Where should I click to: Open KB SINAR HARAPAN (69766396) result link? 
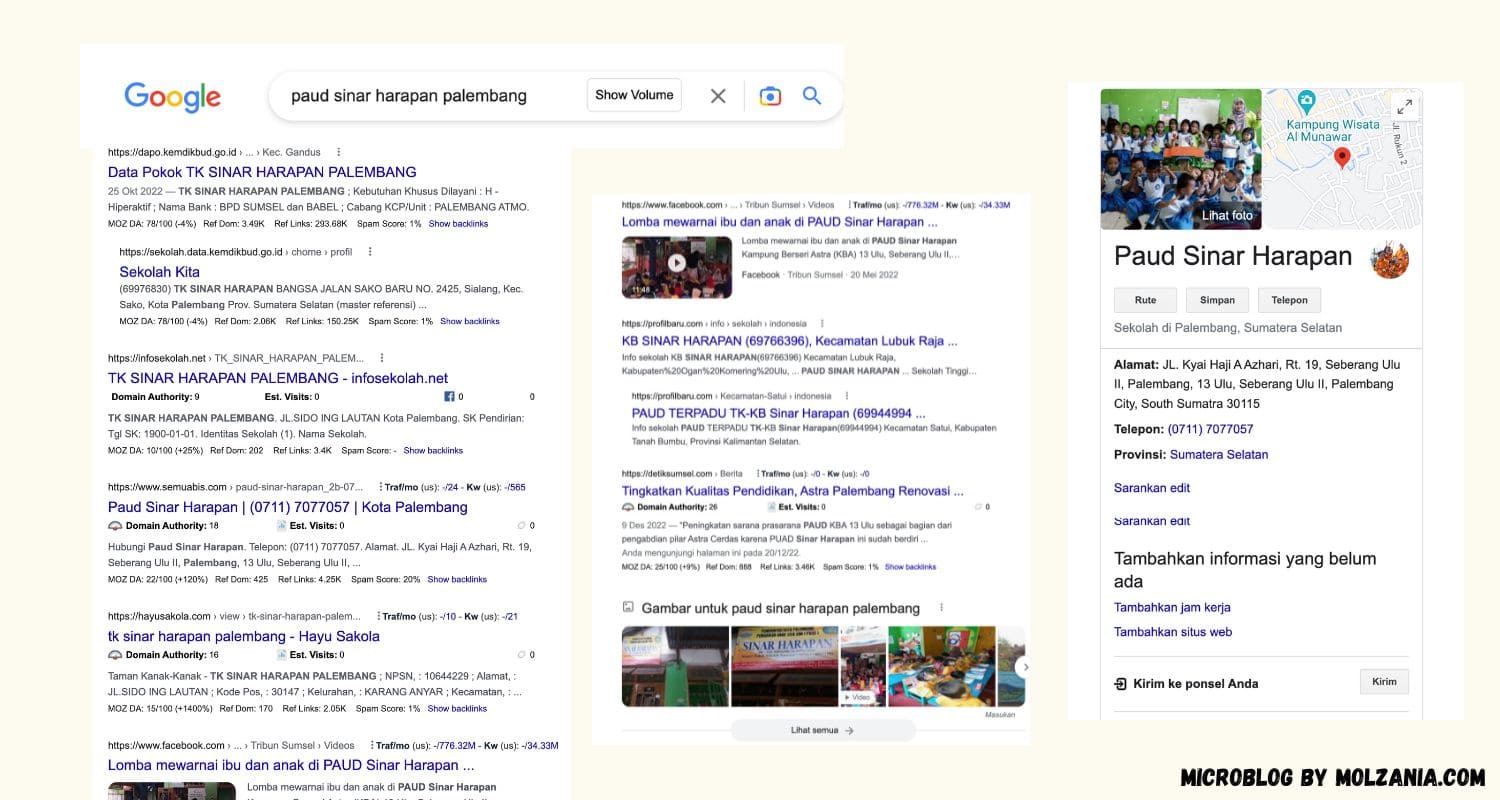tap(789, 341)
